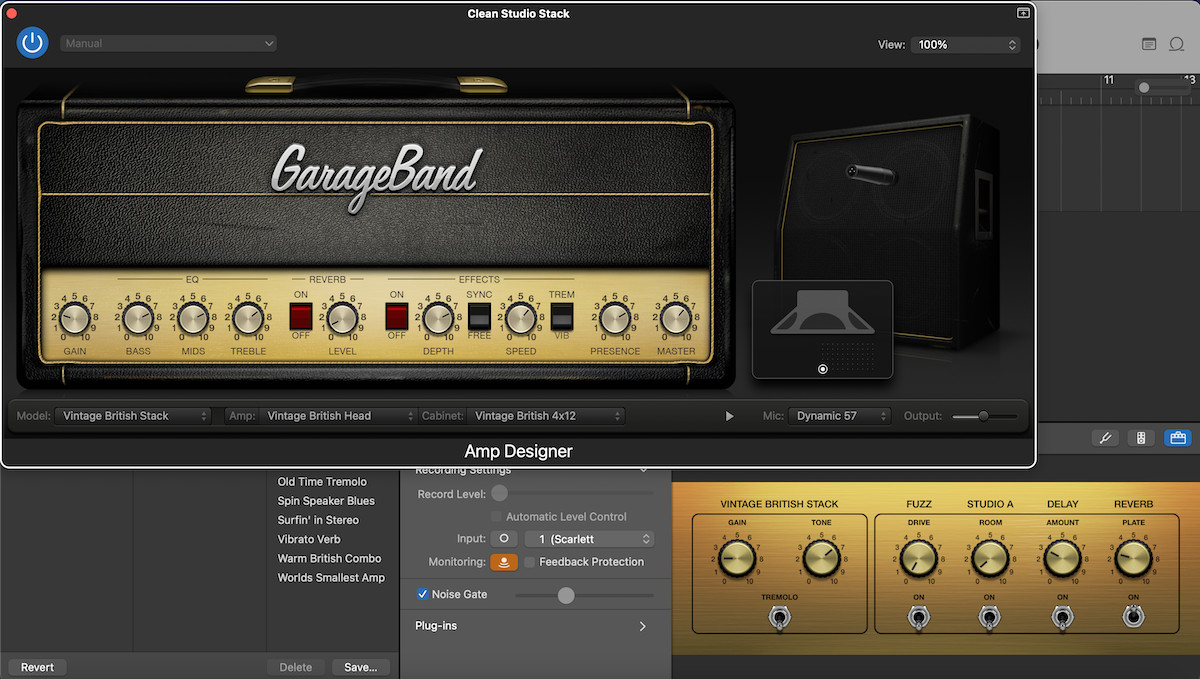This screenshot has height=679, width=1200.
Task: Toggle the orange Monitoring button
Action: tap(504, 562)
